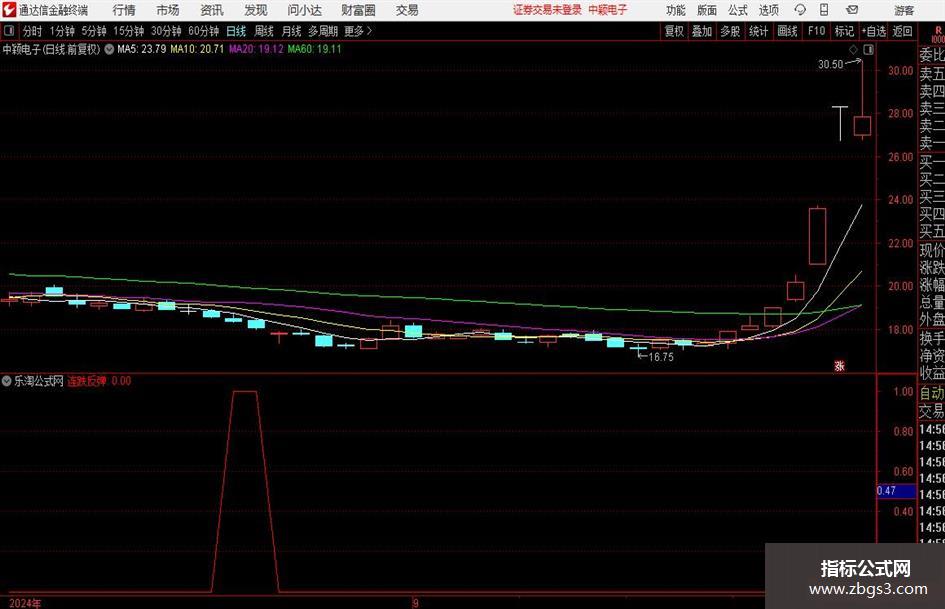Image resolution: width=945 pixels, height=609 pixels.
Task: Open the 多周期 multi-period view
Action: (x=323, y=31)
